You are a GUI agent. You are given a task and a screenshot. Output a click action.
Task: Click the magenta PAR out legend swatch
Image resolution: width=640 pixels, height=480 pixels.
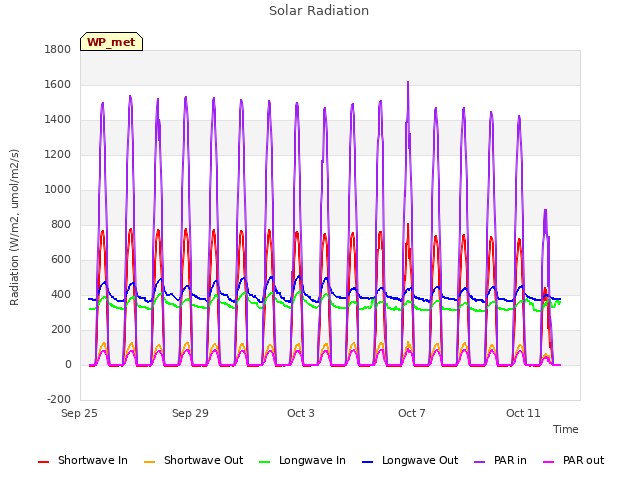[x=549, y=462]
